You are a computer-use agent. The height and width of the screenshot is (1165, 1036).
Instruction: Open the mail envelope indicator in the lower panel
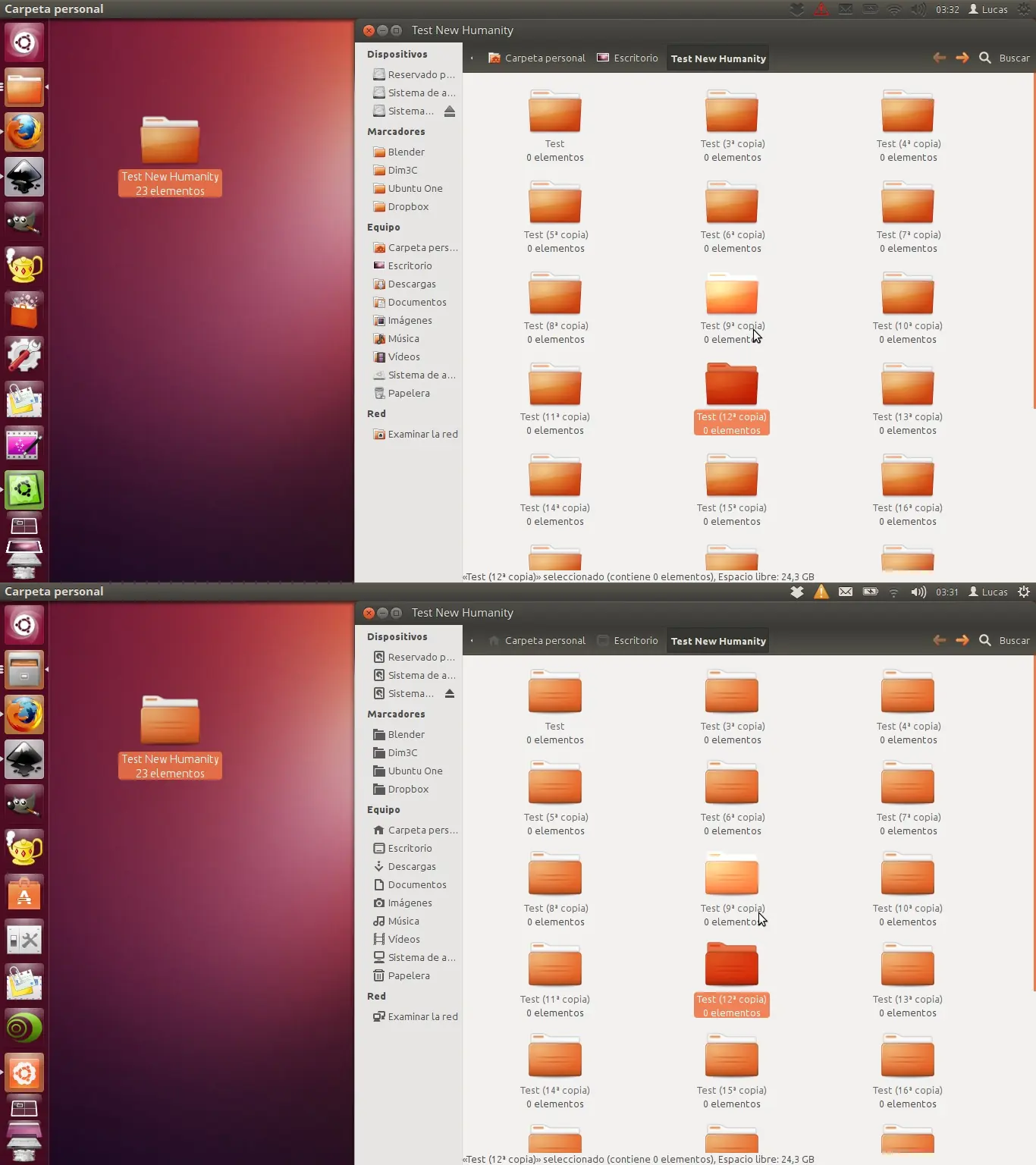coord(846,592)
